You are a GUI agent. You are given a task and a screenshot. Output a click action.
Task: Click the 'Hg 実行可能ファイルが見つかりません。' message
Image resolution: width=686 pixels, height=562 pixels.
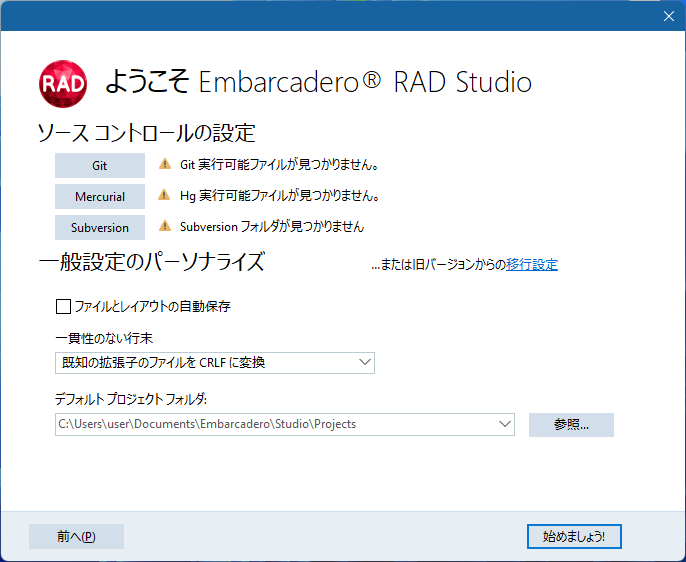tap(280, 195)
